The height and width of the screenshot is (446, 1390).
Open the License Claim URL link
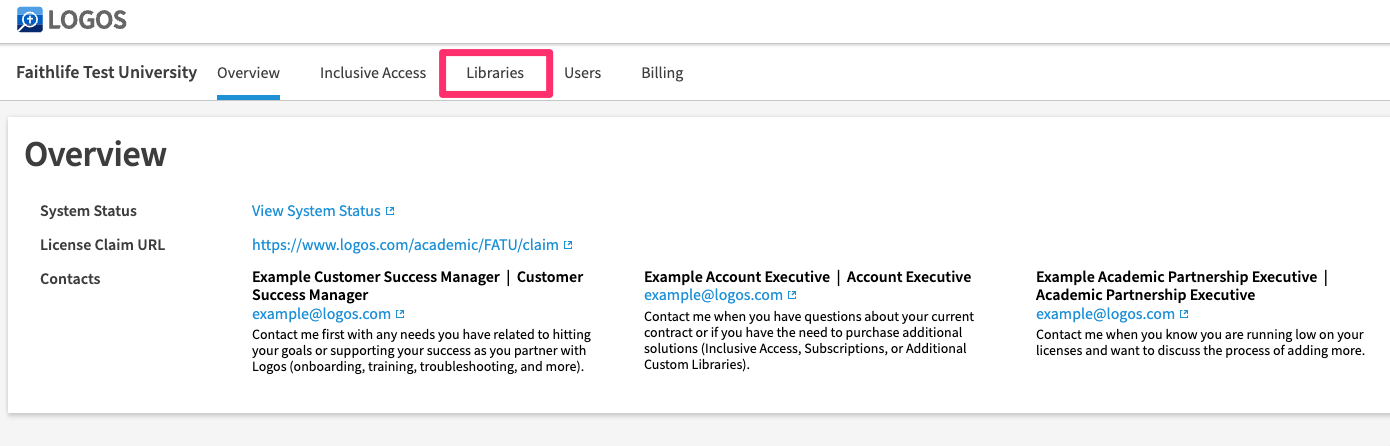pos(405,245)
